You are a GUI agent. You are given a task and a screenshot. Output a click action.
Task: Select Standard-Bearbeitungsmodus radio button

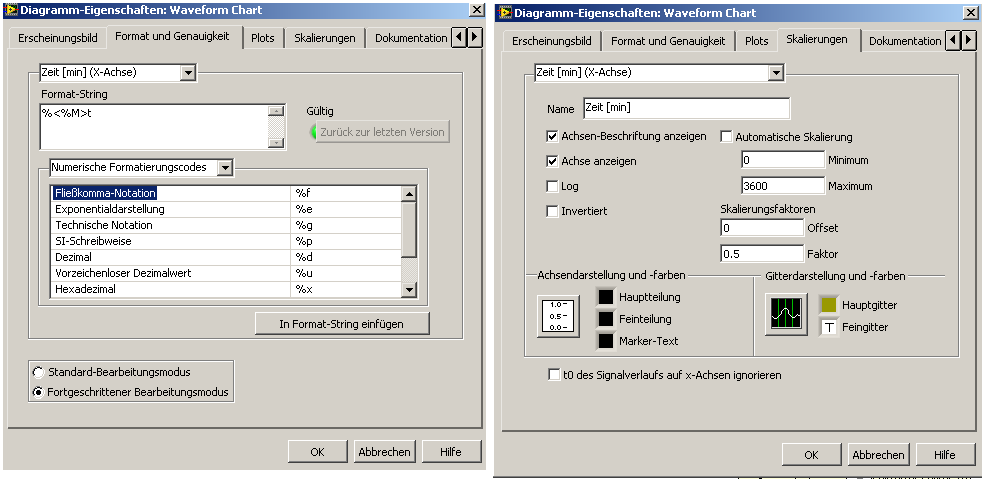(x=38, y=372)
